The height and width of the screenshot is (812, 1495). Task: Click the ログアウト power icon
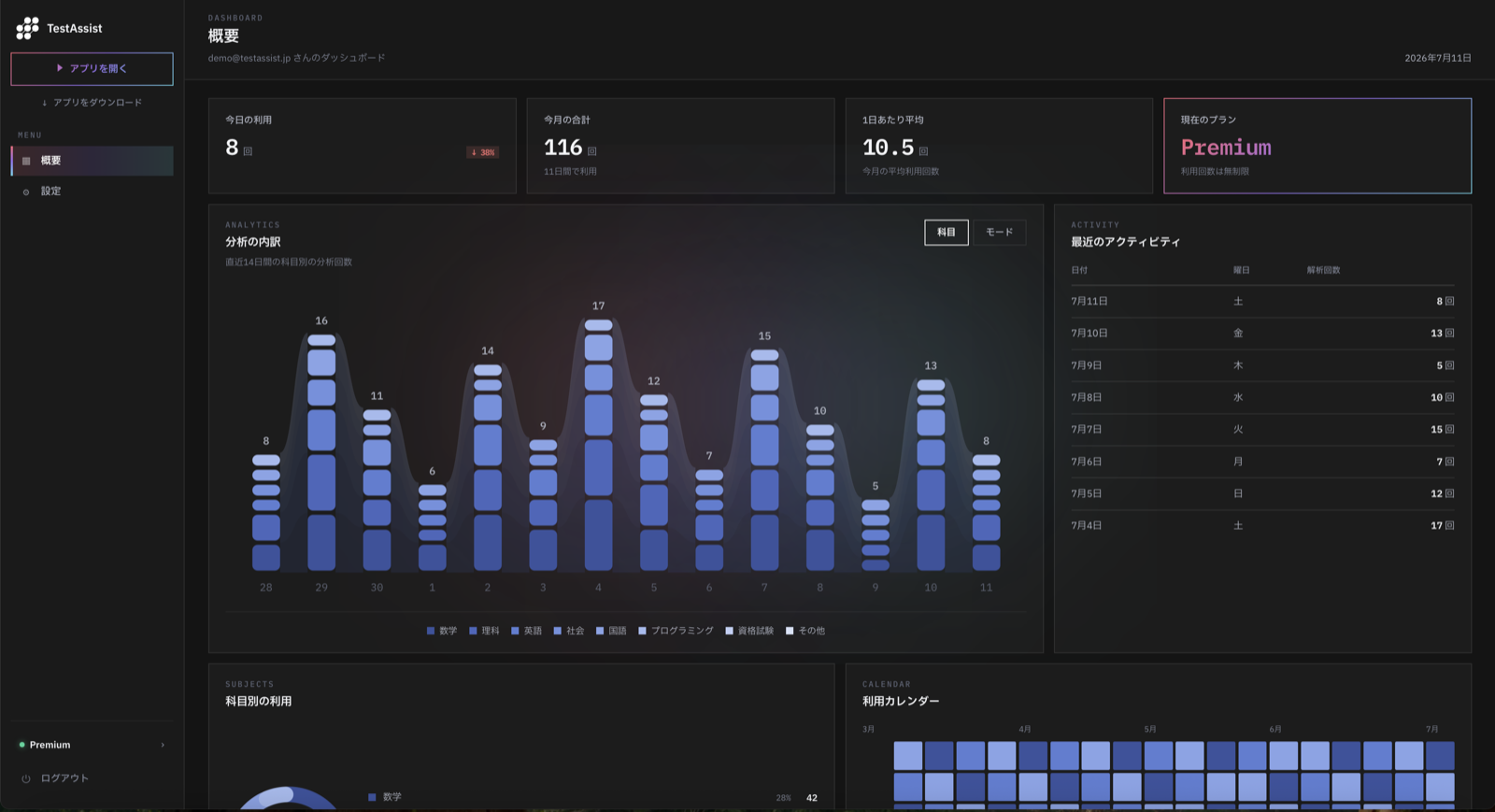pyautogui.click(x=26, y=778)
